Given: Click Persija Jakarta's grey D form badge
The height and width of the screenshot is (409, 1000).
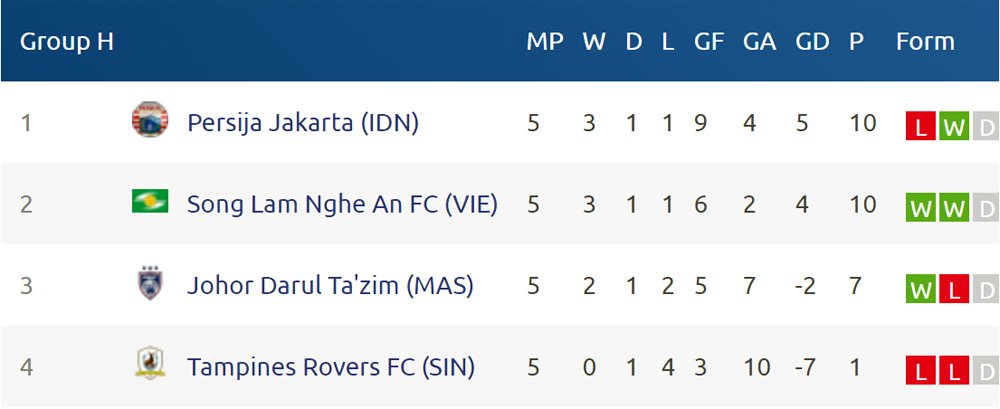Looking at the screenshot, I should click(986, 126).
